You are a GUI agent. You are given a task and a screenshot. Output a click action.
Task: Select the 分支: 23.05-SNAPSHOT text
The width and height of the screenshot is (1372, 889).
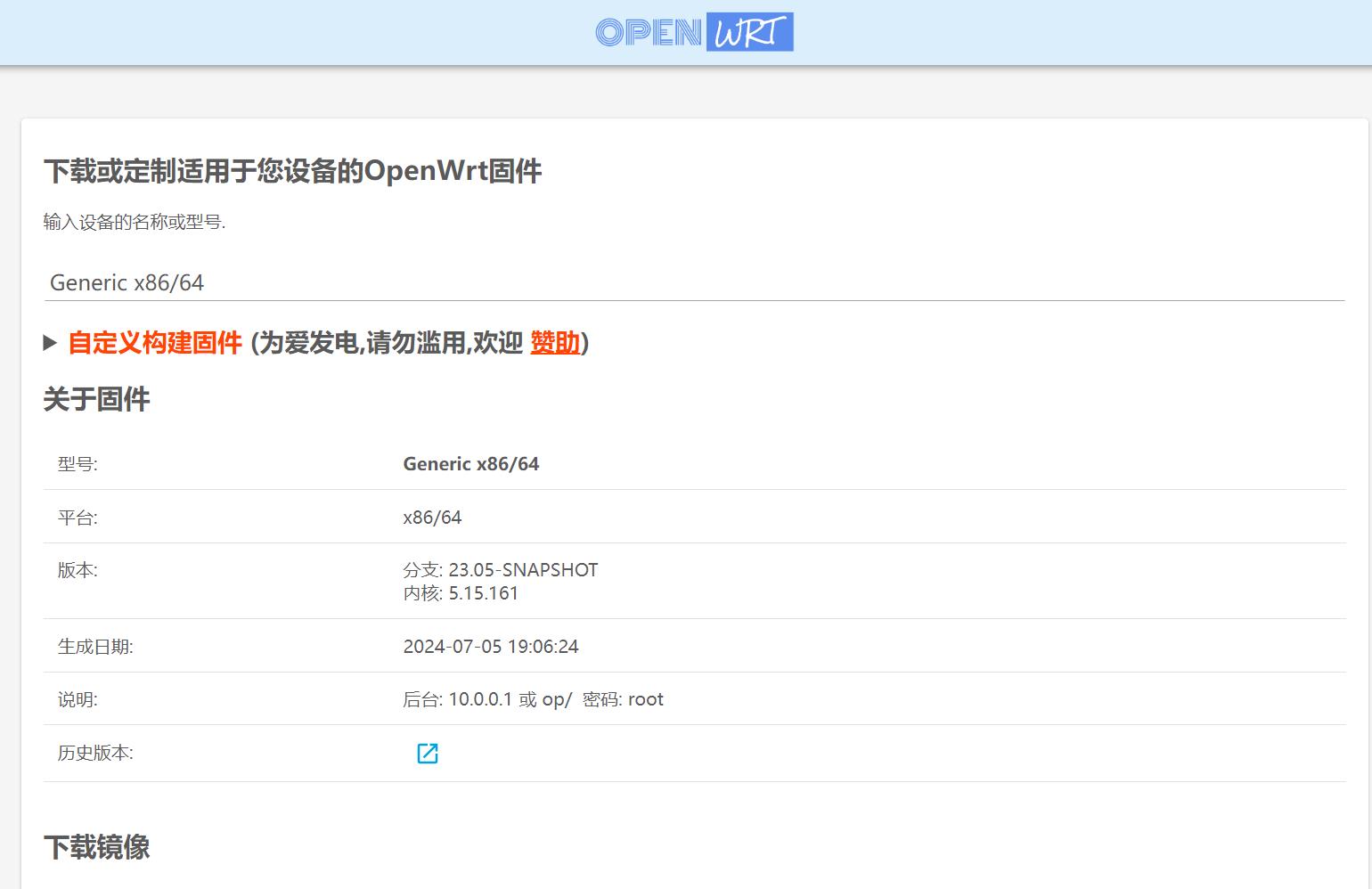(501, 570)
